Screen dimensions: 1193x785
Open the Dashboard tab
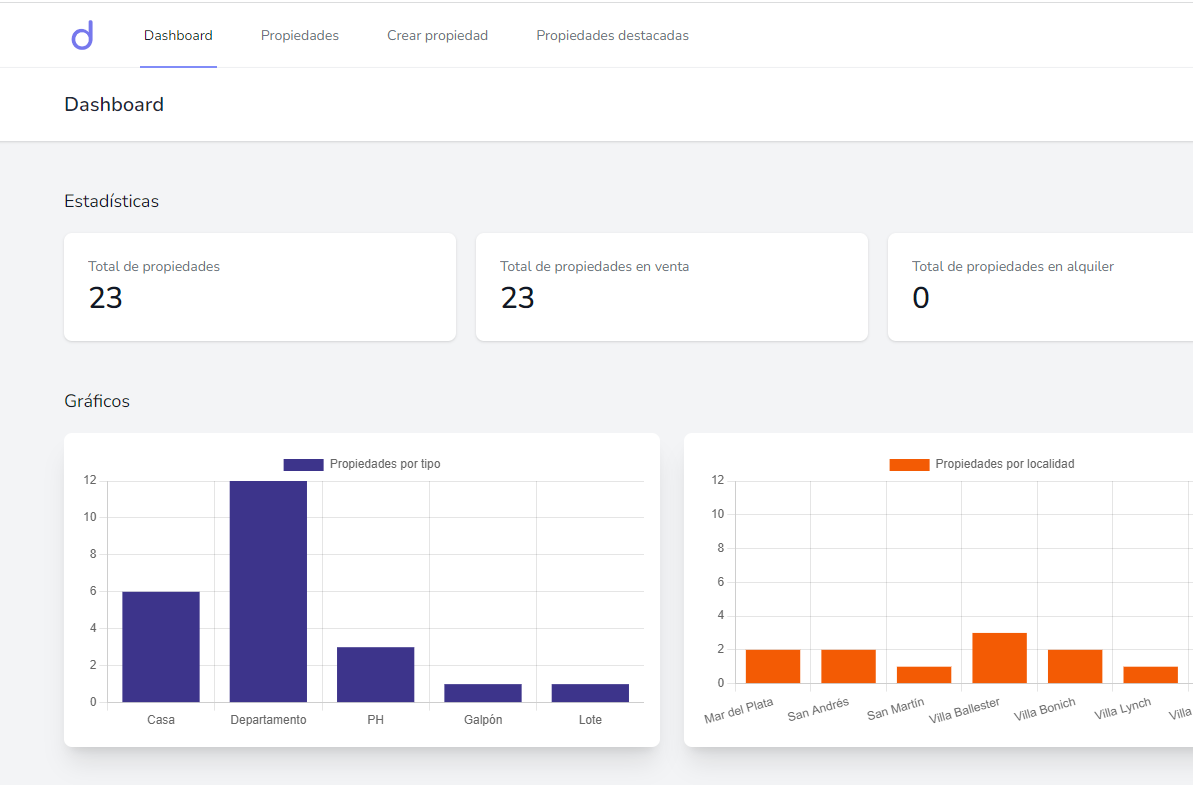tap(178, 36)
